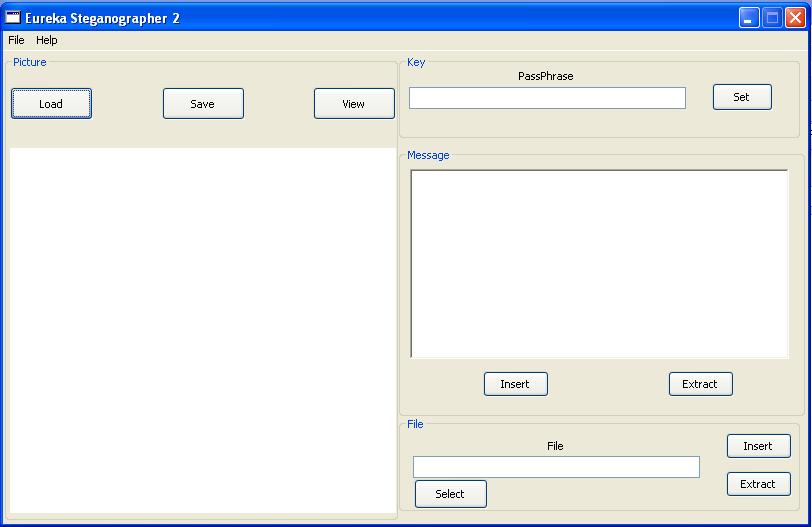
Task: Click the Set key button
Action: (x=742, y=97)
